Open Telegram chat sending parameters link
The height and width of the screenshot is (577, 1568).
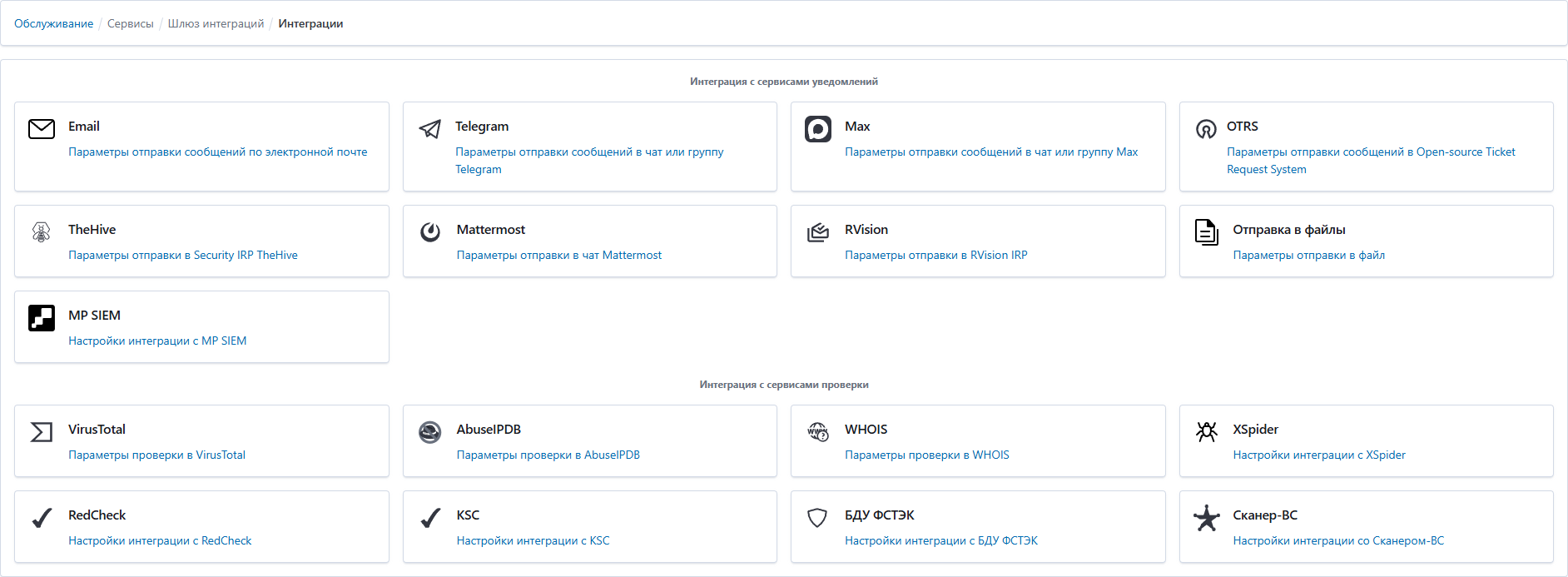[x=589, y=161]
